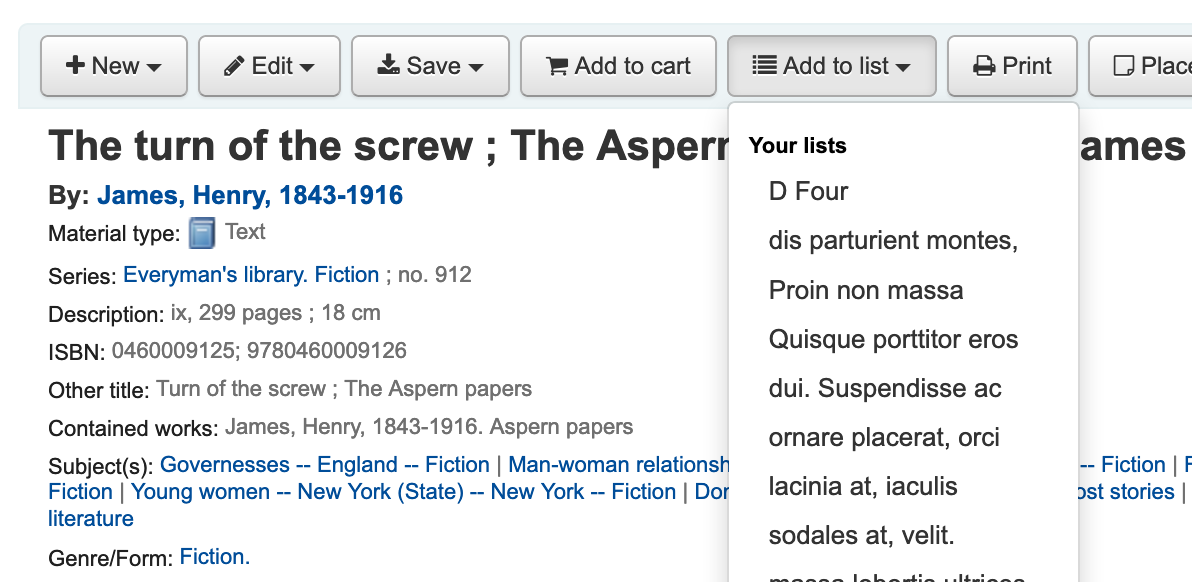This screenshot has width=1192, height=582.
Task: Open the Save dropdown menu
Action: [430, 66]
